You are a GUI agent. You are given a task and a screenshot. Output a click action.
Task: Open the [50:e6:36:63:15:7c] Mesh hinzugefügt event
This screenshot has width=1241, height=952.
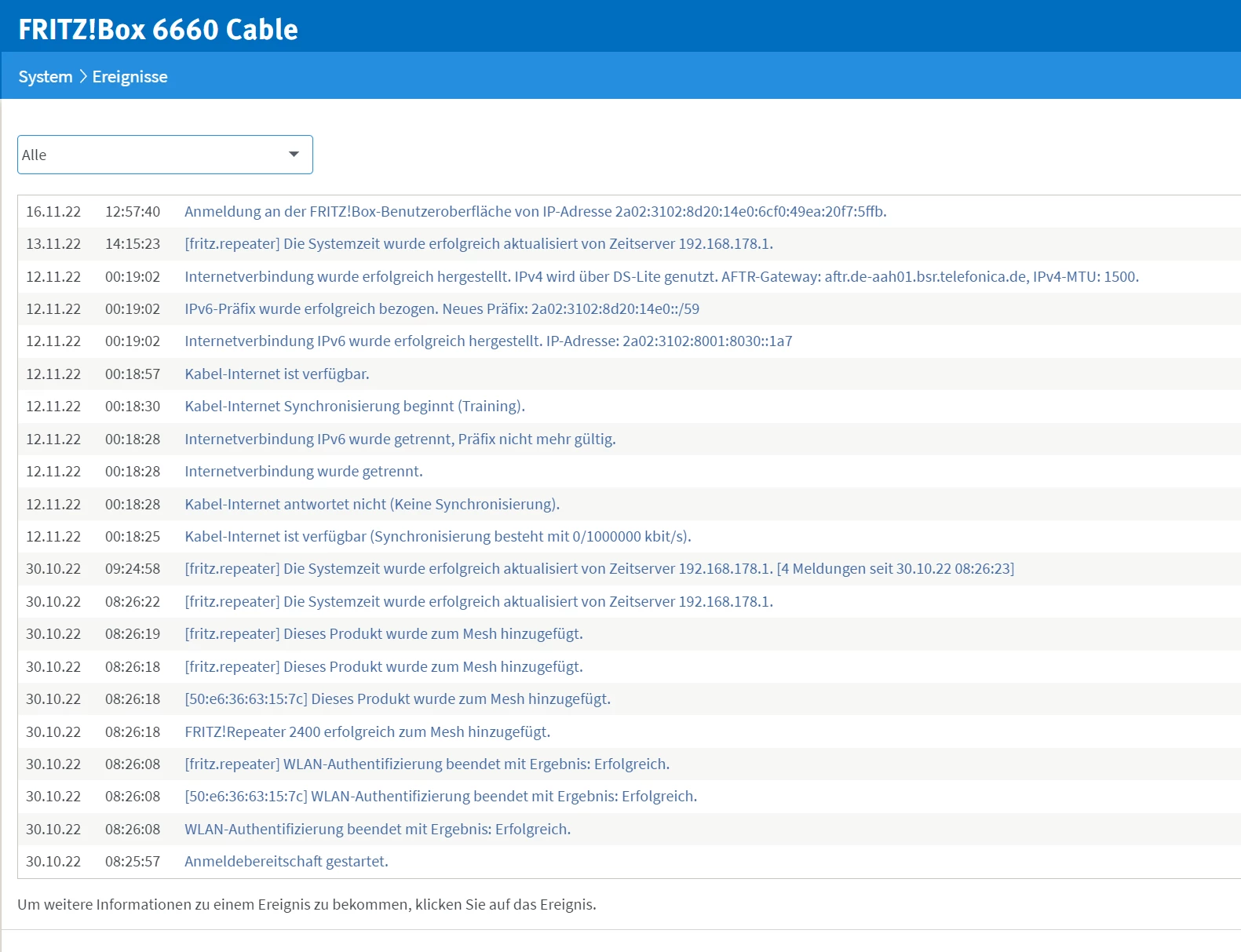pos(397,699)
